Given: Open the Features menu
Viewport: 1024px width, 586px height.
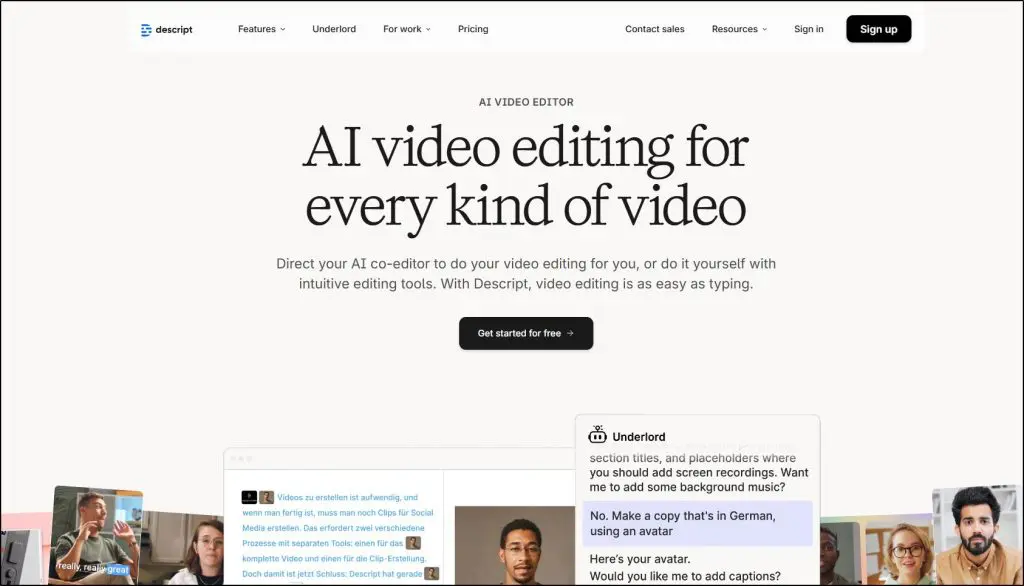Looking at the screenshot, I should point(261,29).
